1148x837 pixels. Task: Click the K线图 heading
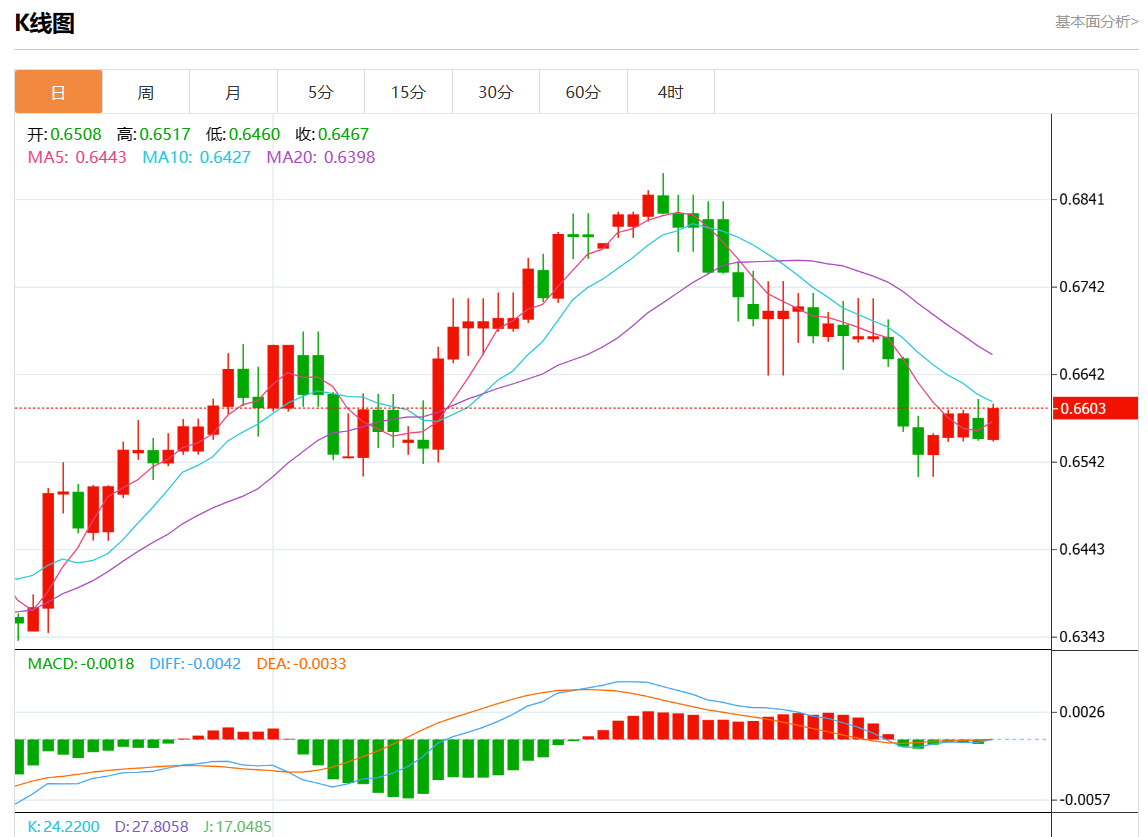[44, 24]
